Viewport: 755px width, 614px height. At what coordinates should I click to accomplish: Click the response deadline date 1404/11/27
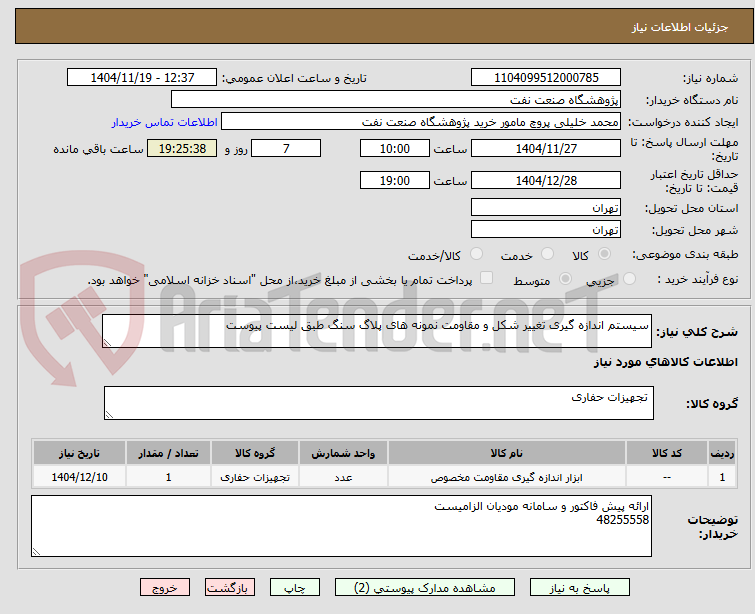tap(546, 148)
